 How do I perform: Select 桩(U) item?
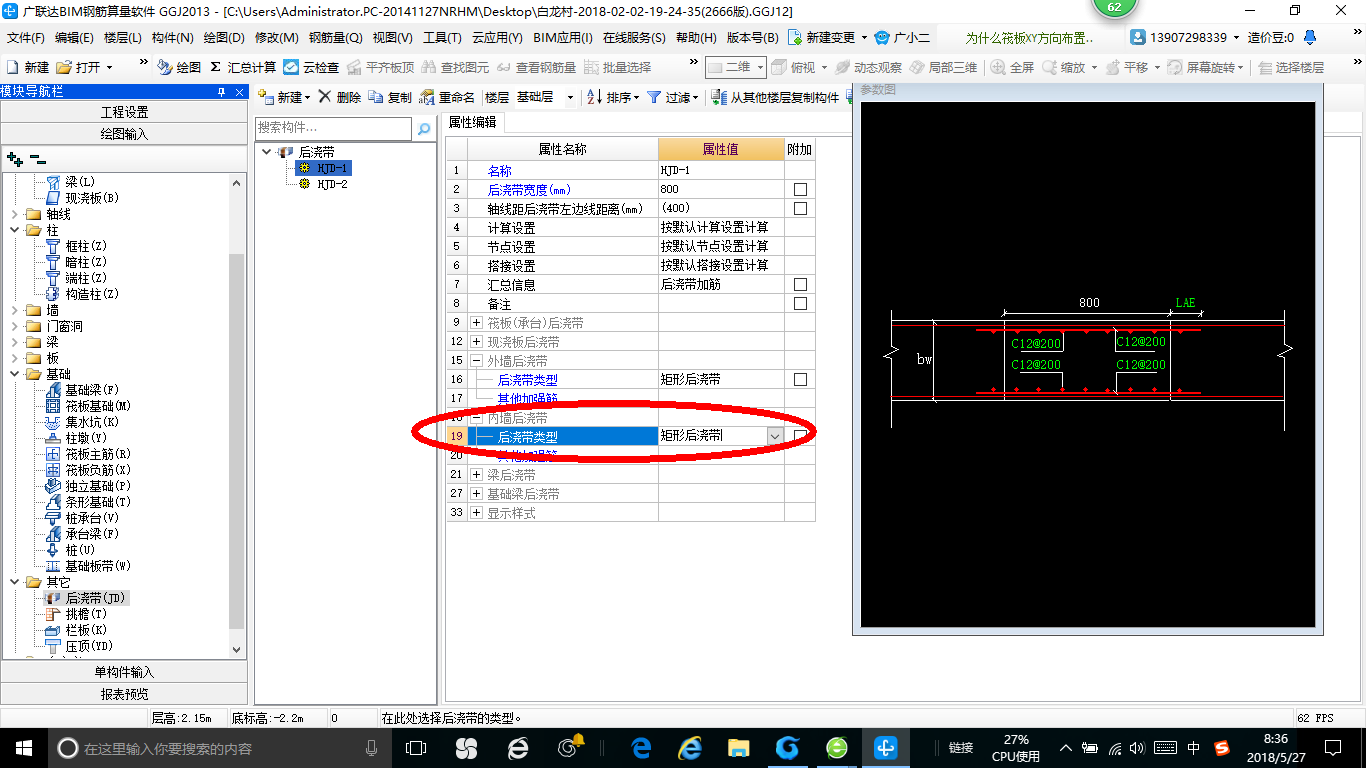click(x=70, y=550)
